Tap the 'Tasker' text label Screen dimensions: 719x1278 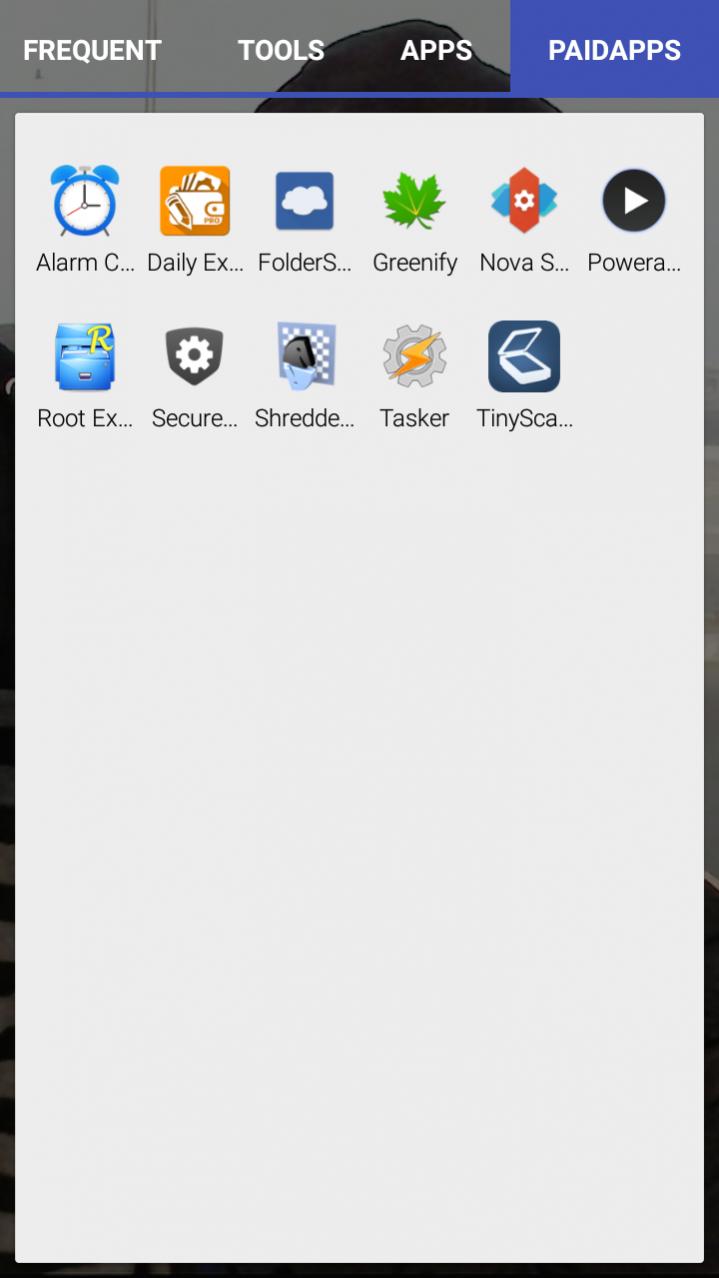(x=414, y=418)
